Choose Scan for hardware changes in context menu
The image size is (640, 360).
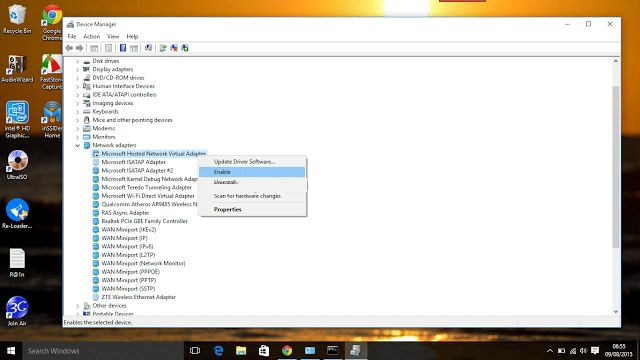tap(252, 196)
